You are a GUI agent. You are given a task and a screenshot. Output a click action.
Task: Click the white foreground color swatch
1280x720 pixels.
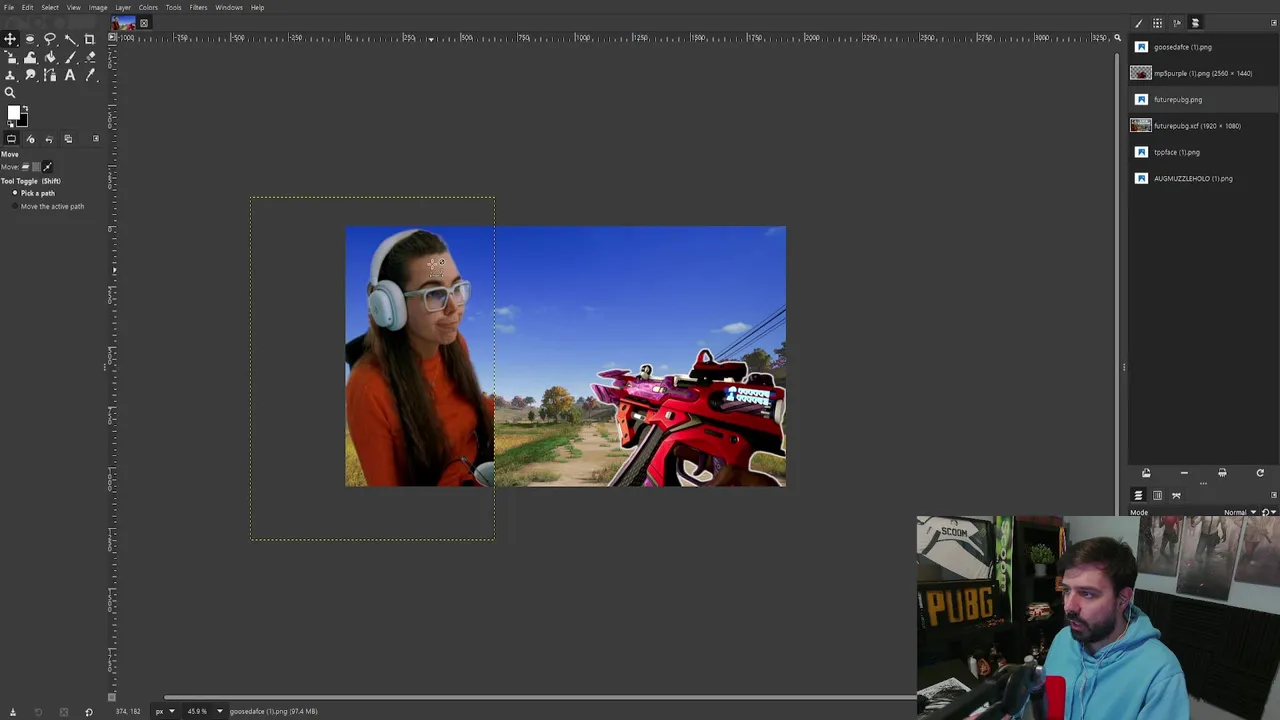pyautogui.click(x=13, y=112)
